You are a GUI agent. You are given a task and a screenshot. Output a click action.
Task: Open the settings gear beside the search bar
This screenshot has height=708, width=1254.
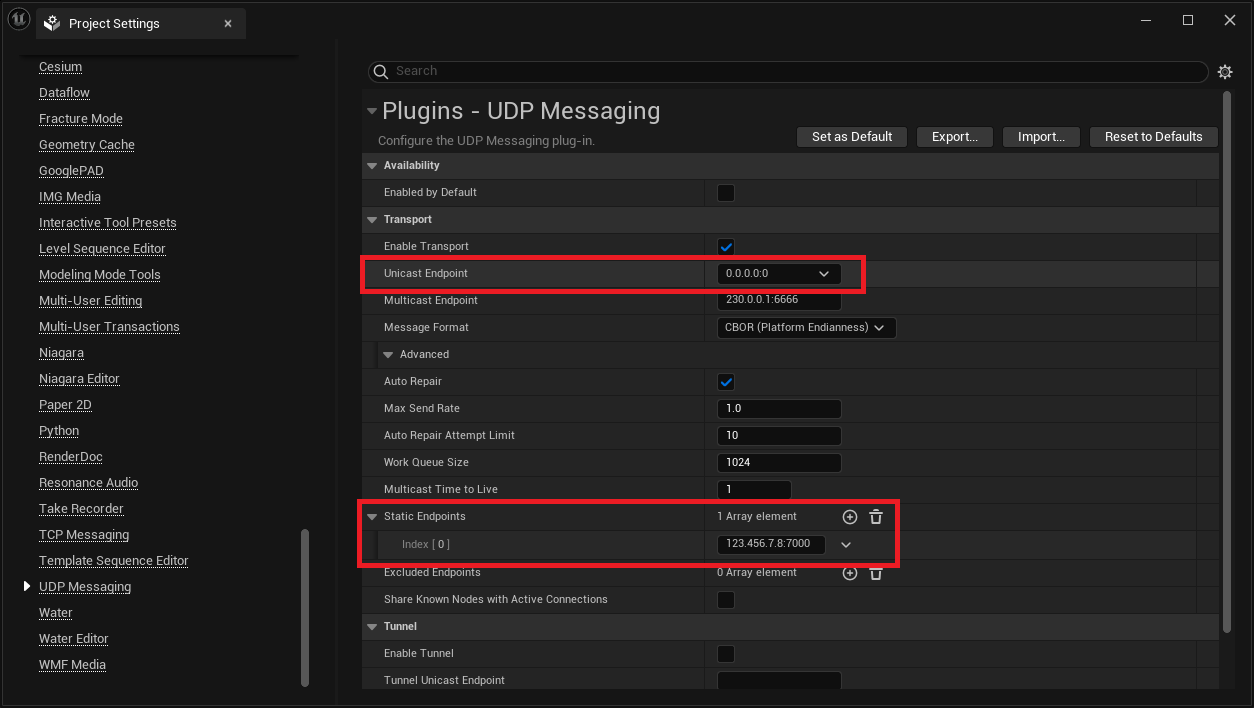click(x=1225, y=71)
